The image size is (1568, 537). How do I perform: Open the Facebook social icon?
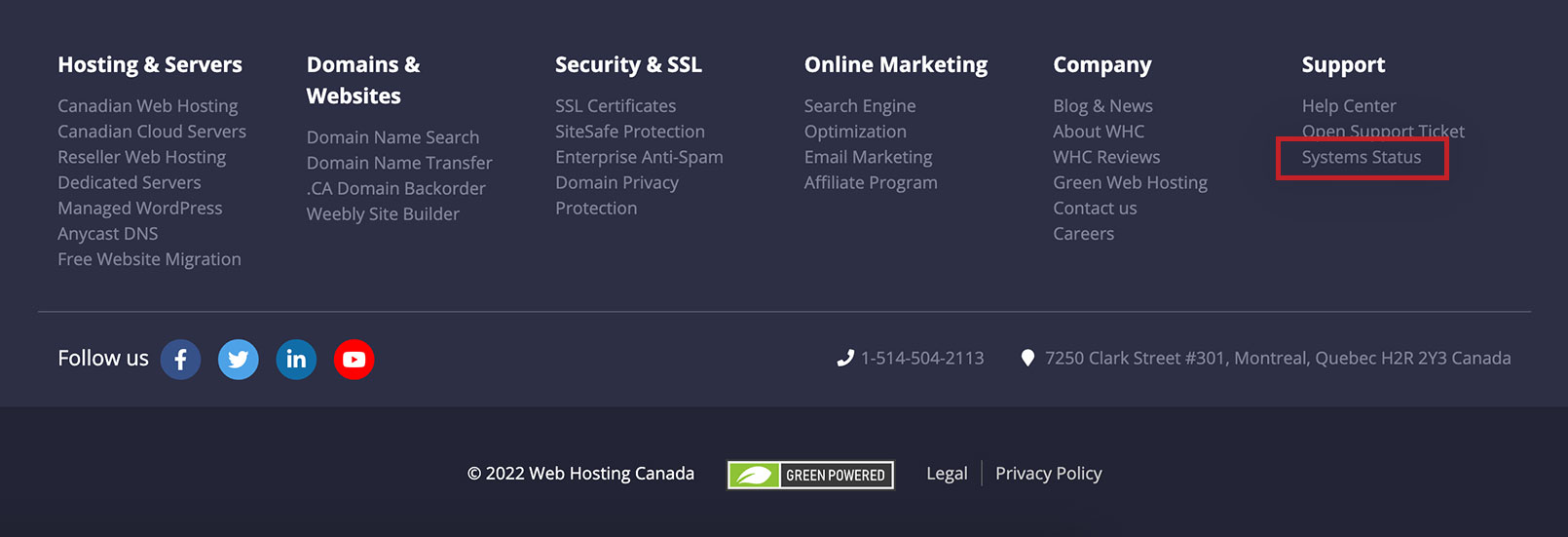180,360
